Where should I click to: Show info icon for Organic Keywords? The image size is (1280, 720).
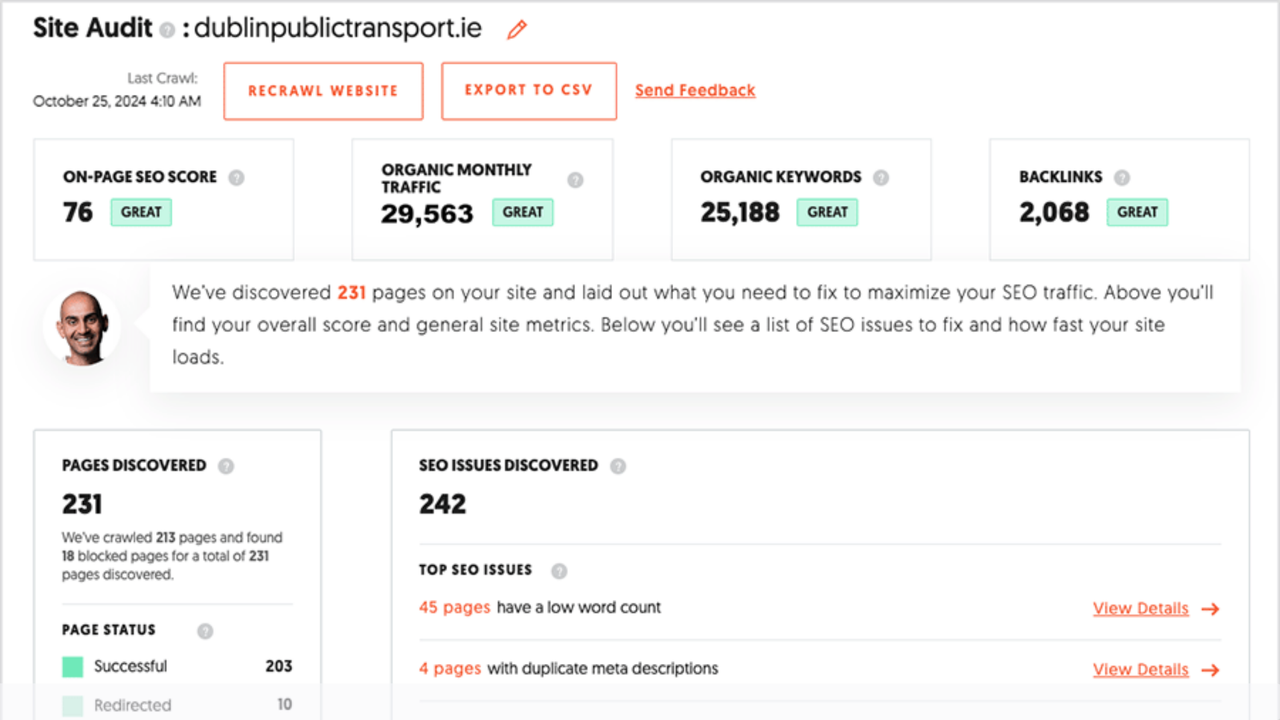(x=881, y=178)
